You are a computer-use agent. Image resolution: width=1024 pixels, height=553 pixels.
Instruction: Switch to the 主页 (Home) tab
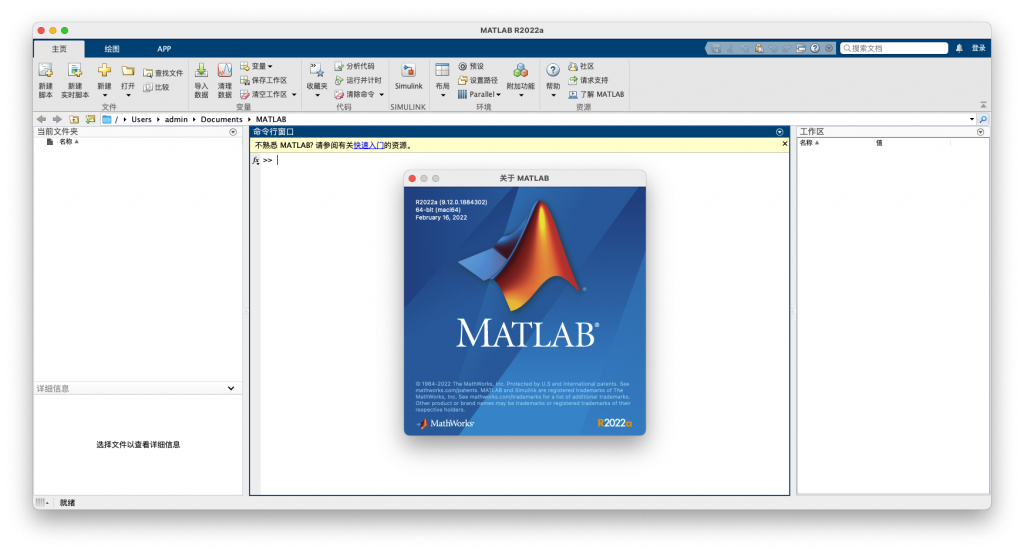[x=59, y=49]
